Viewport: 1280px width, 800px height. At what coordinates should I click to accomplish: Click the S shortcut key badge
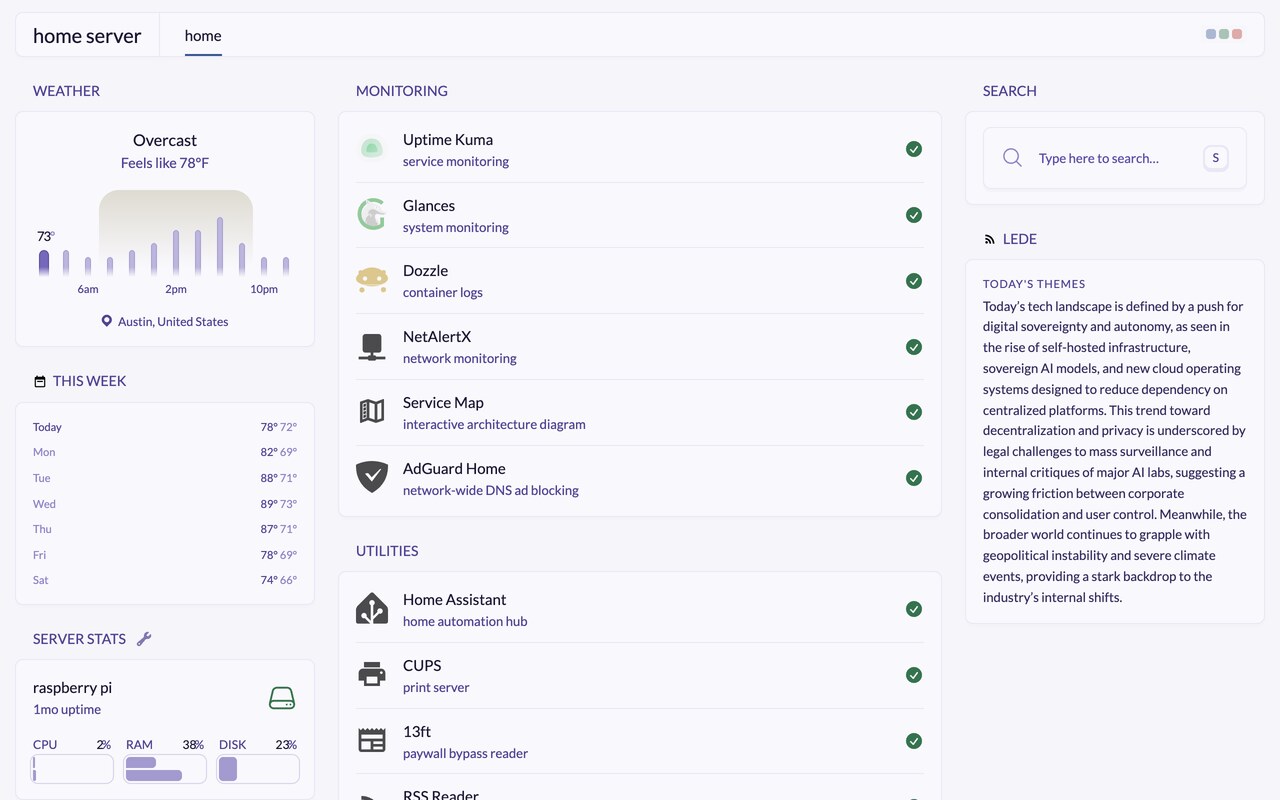click(x=1216, y=158)
